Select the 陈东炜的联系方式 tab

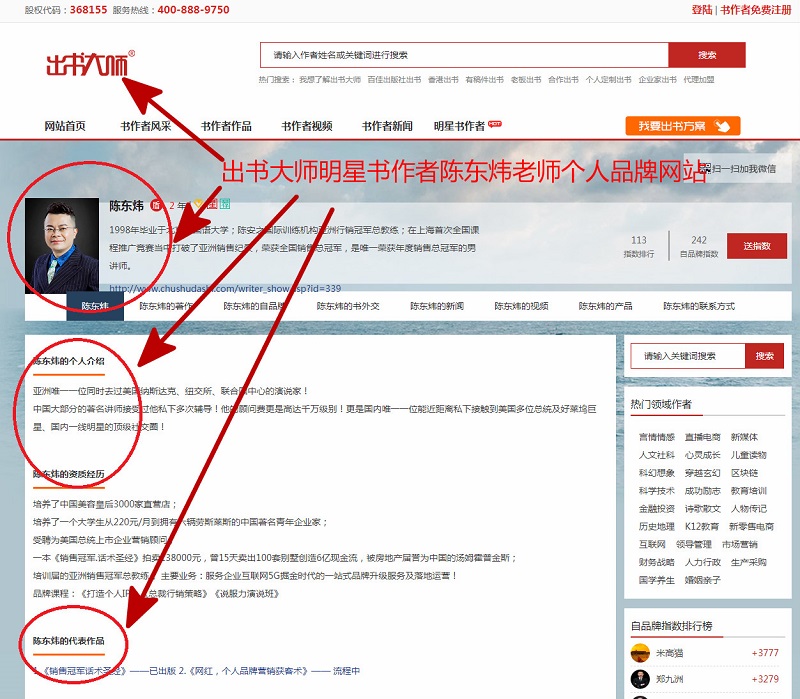pos(698,306)
